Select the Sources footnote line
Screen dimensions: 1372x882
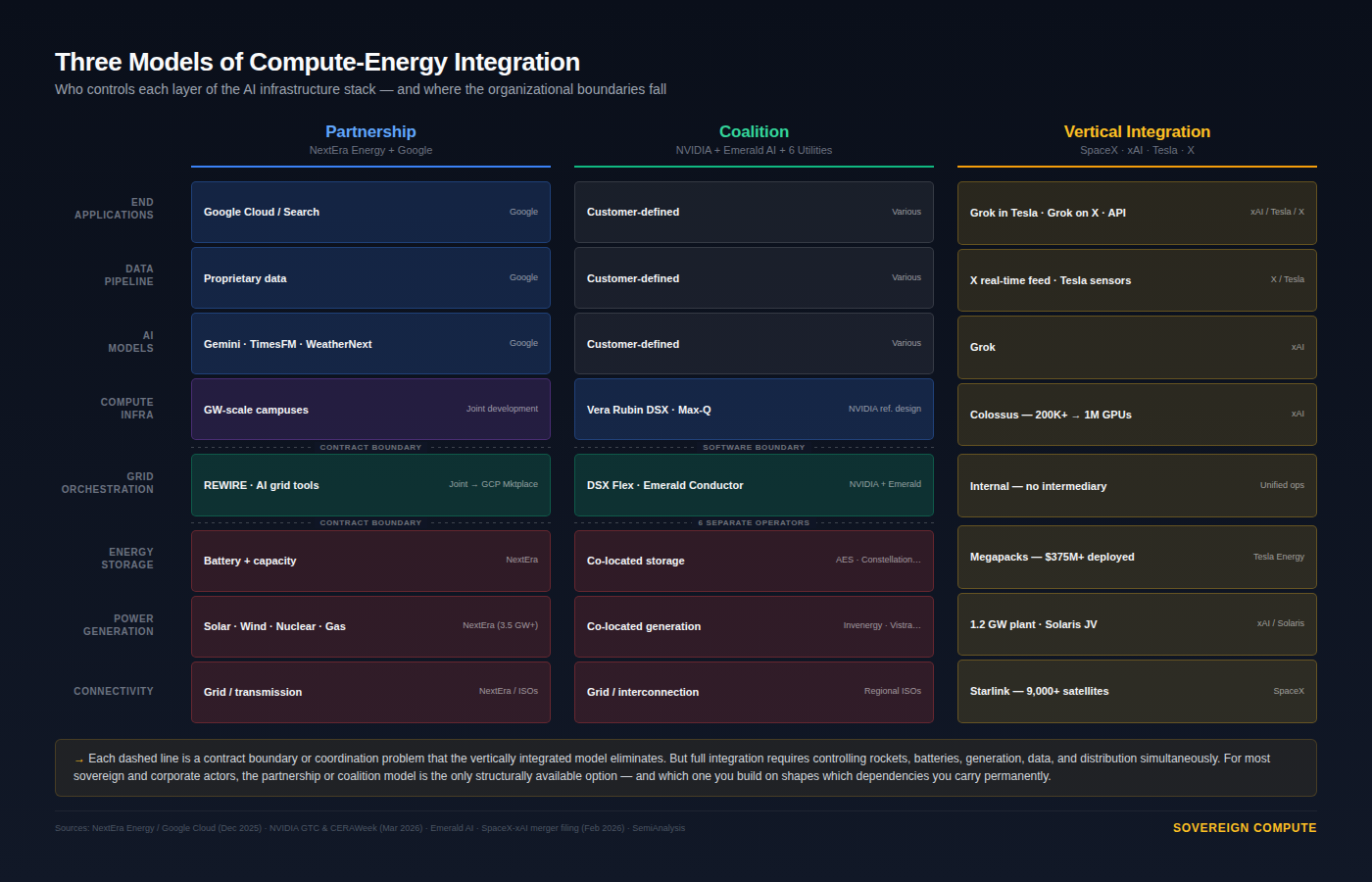point(369,828)
